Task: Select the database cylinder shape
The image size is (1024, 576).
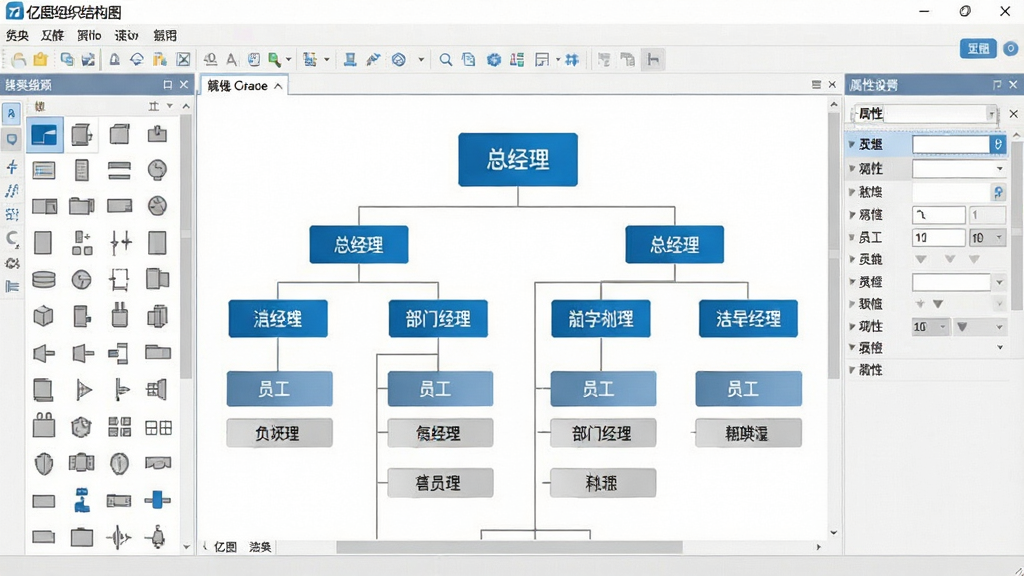Action: click(44, 280)
